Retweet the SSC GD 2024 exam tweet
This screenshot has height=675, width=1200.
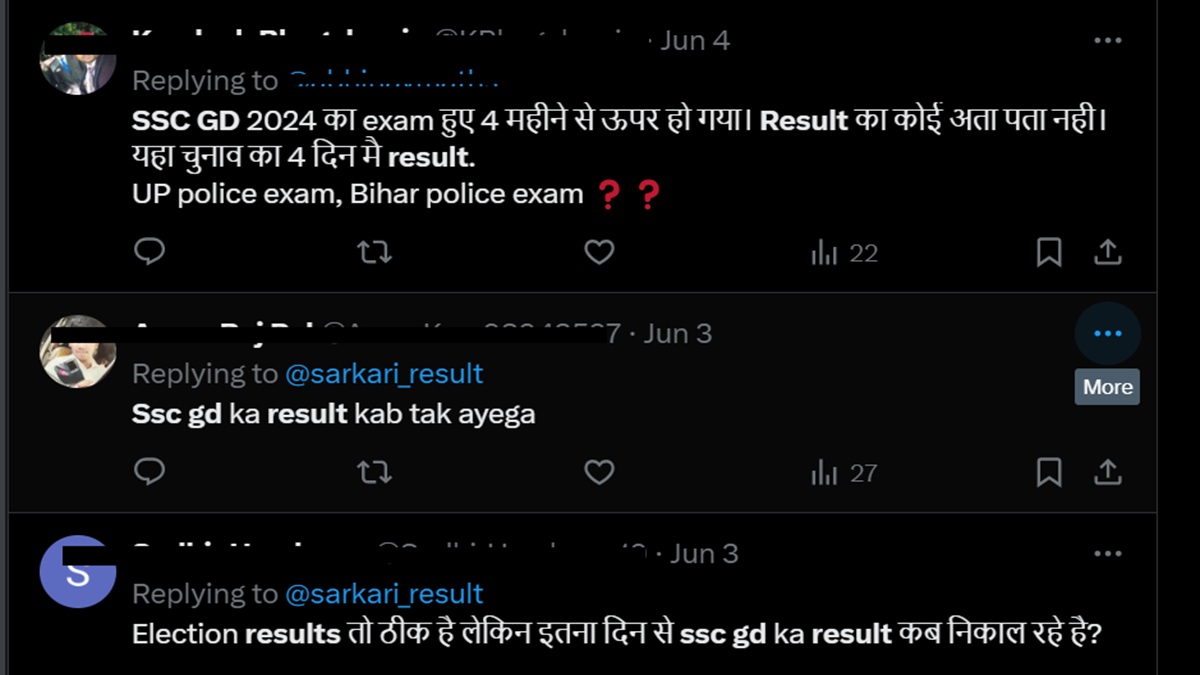click(374, 252)
